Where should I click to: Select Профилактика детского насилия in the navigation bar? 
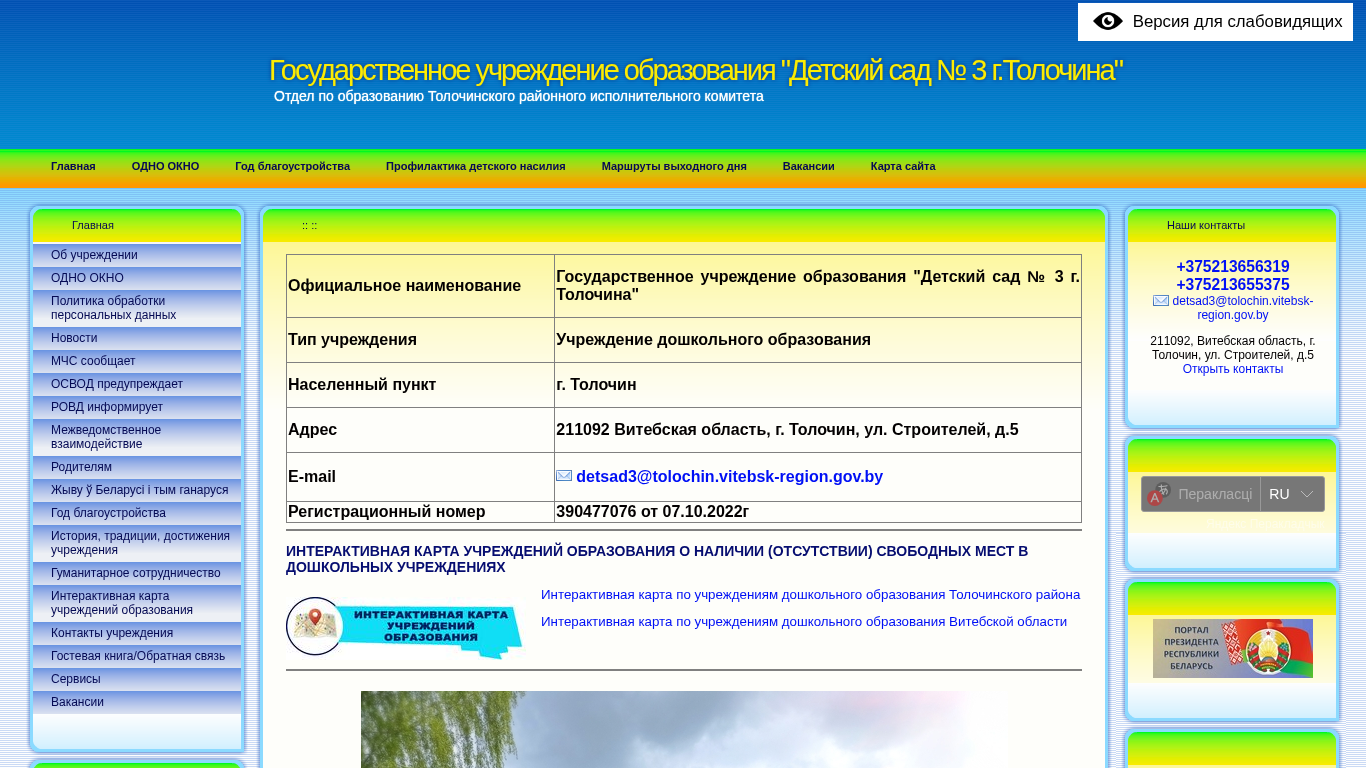[475, 166]
